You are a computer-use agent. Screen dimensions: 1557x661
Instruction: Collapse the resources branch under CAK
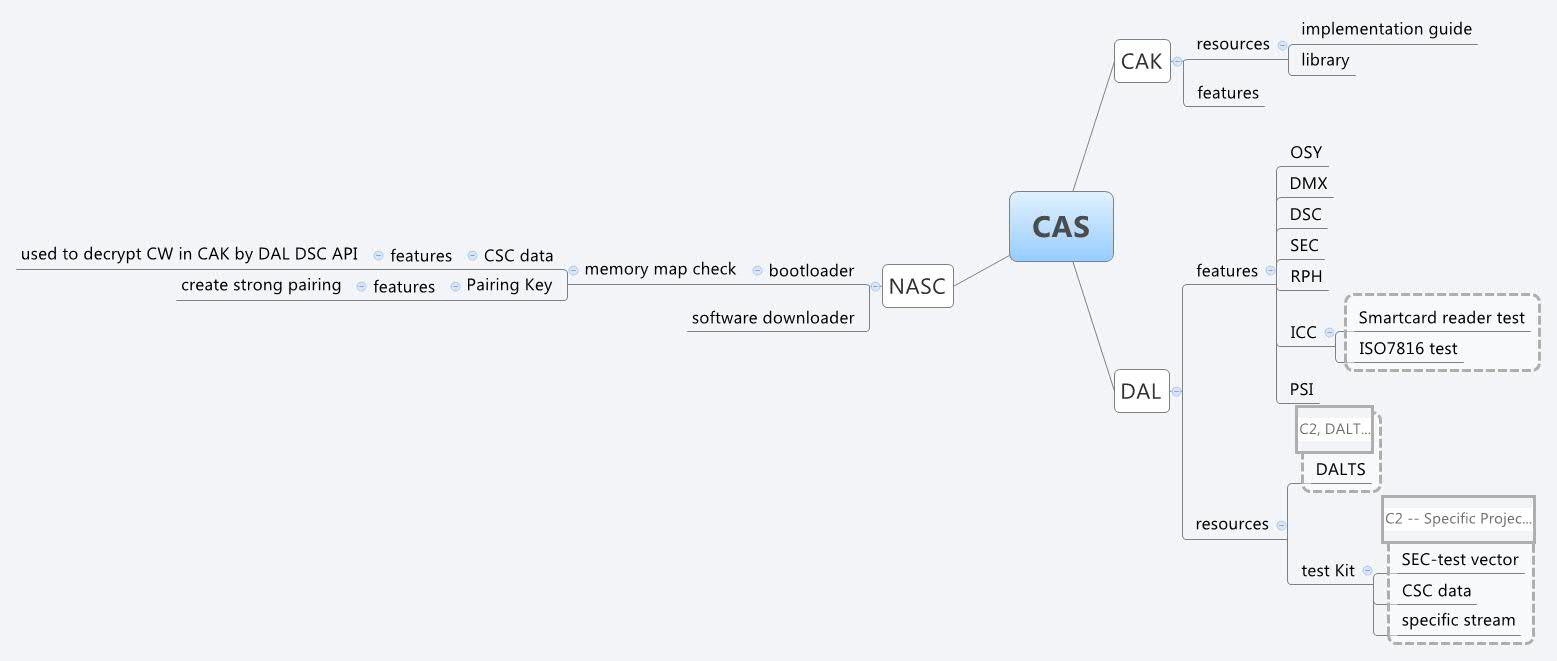point(1282,45)
